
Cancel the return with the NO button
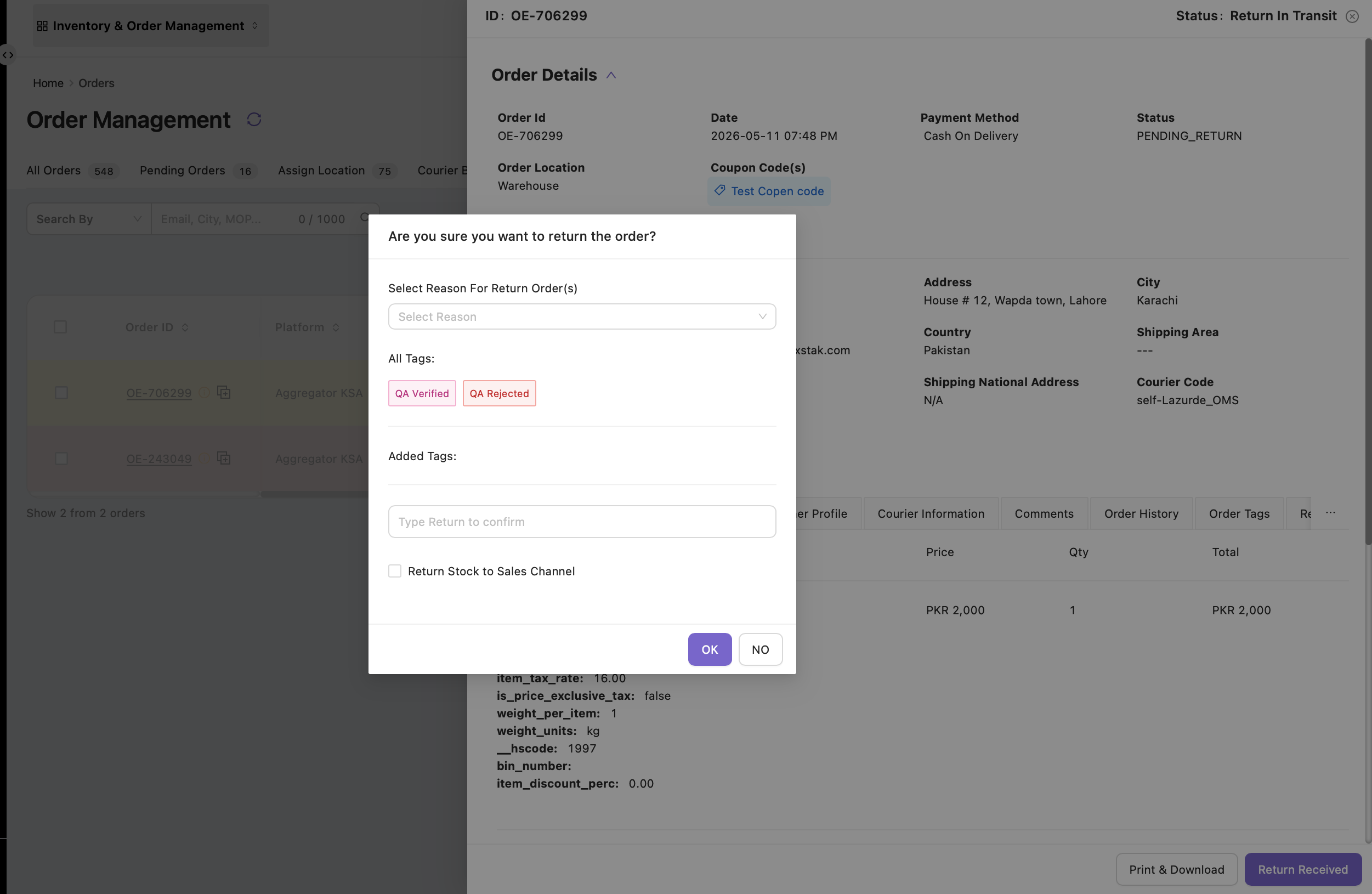(x=761, y=649)
